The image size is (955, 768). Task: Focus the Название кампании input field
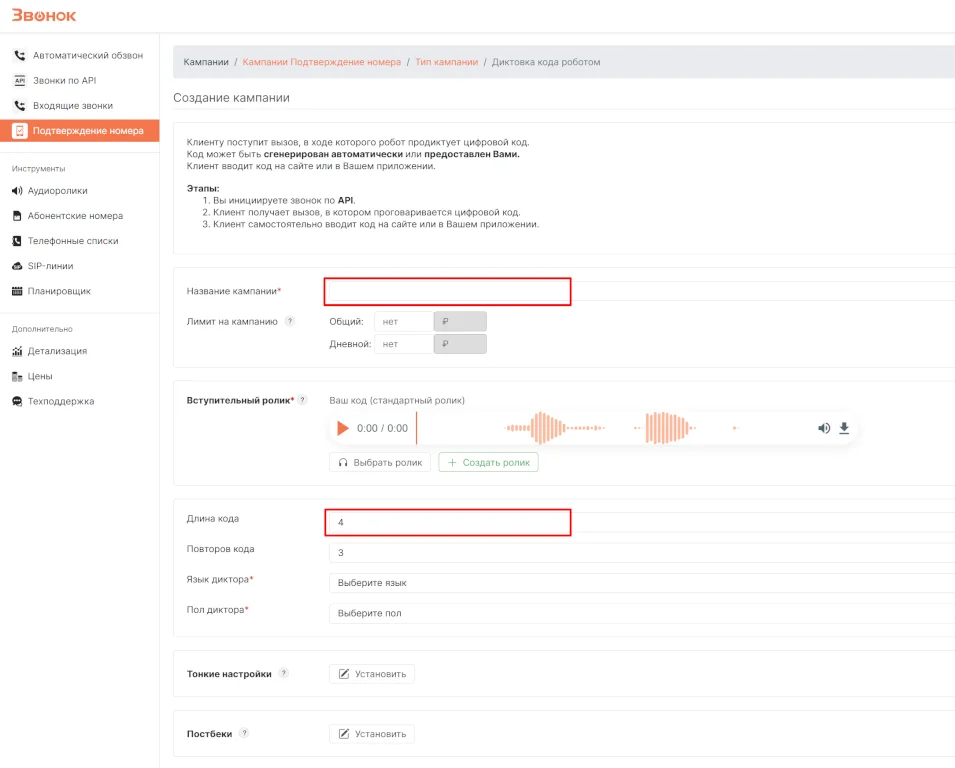coord(447,291)
